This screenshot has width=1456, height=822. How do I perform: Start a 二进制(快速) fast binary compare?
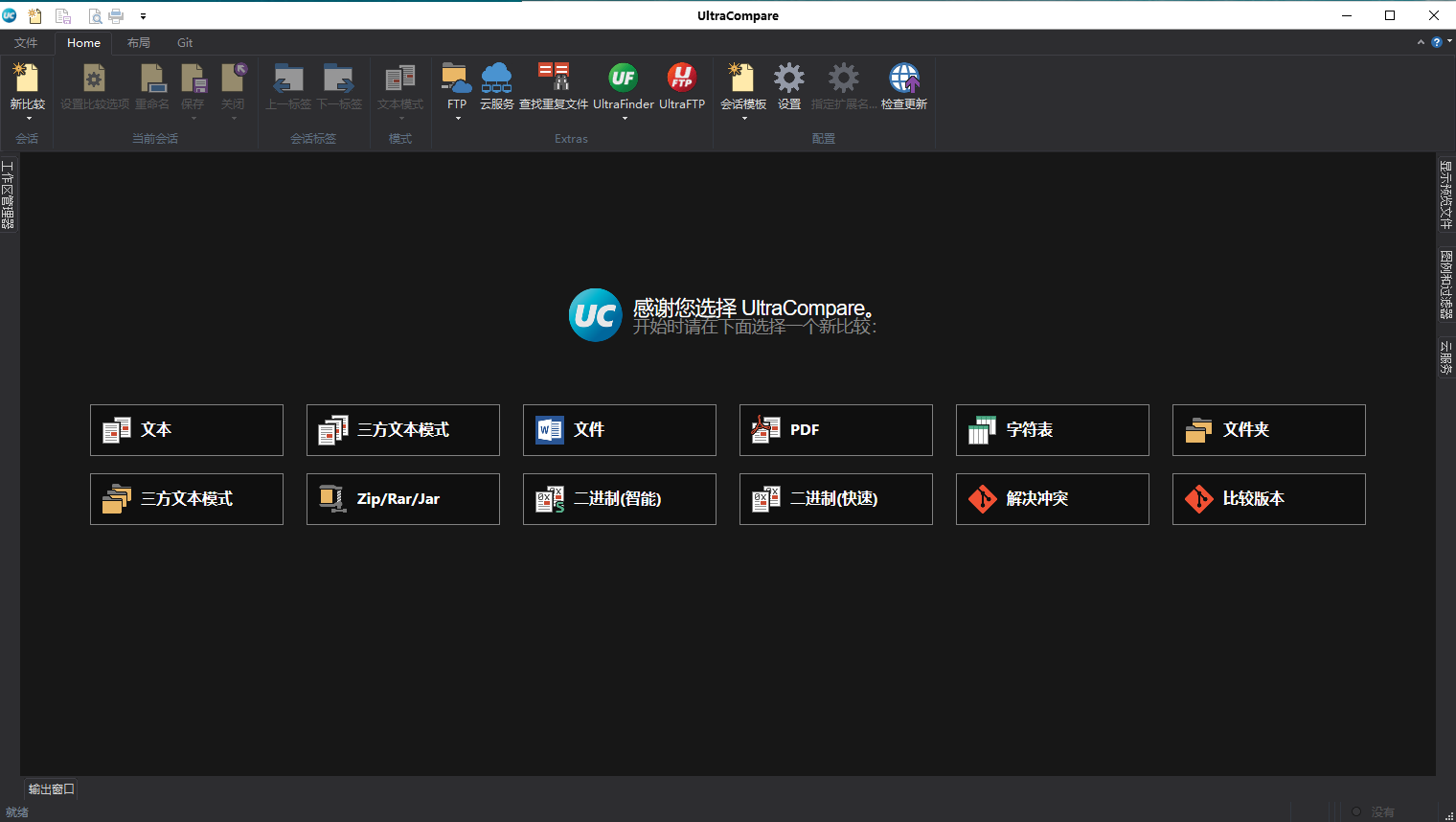pyautogui.click(x=836, y=499)
